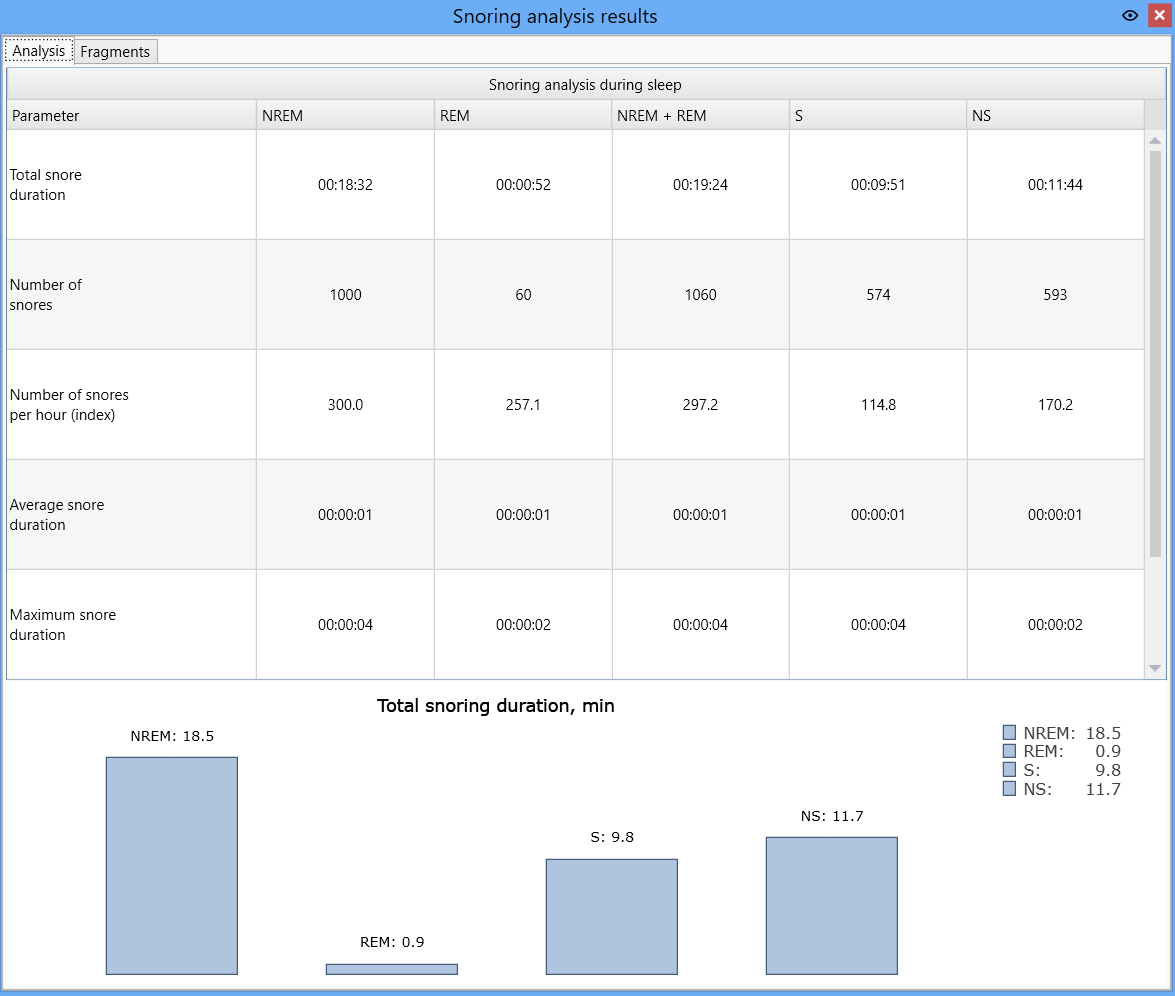1175x996 pixels.
Task: Click the vertical scrollbar thumb
Action: 1155,354
